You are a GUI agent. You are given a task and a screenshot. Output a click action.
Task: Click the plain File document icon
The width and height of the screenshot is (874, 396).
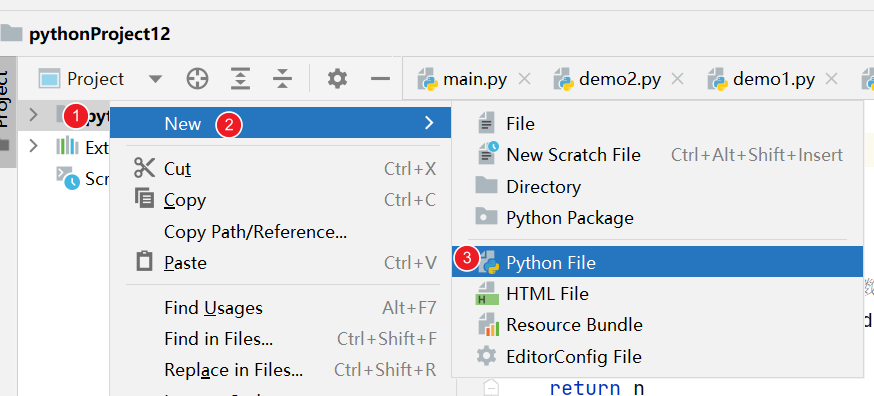[486, 123]
